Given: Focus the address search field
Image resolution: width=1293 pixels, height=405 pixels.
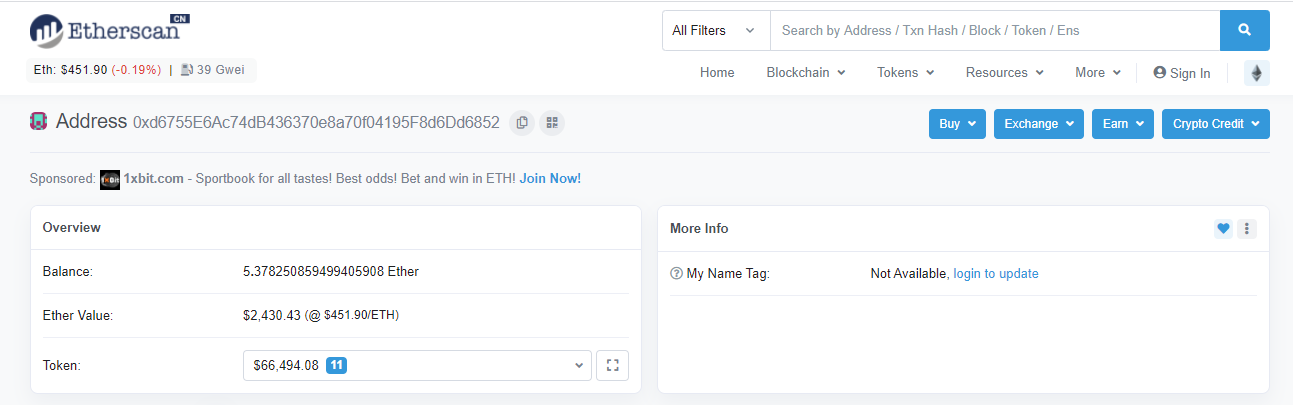Looking at the screenshot, I should tap(994, 31).
